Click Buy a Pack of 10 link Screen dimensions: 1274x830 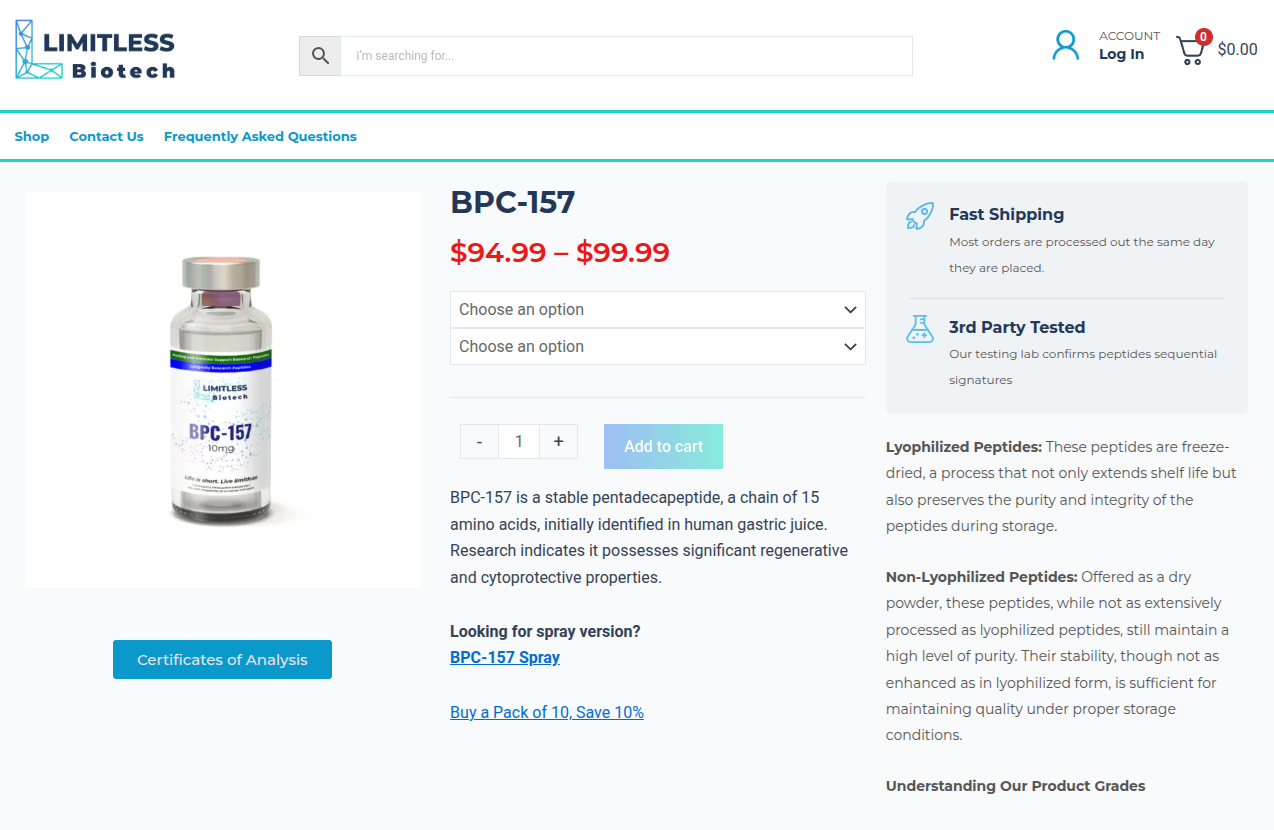pyautogui.click(x=547, y=713)
